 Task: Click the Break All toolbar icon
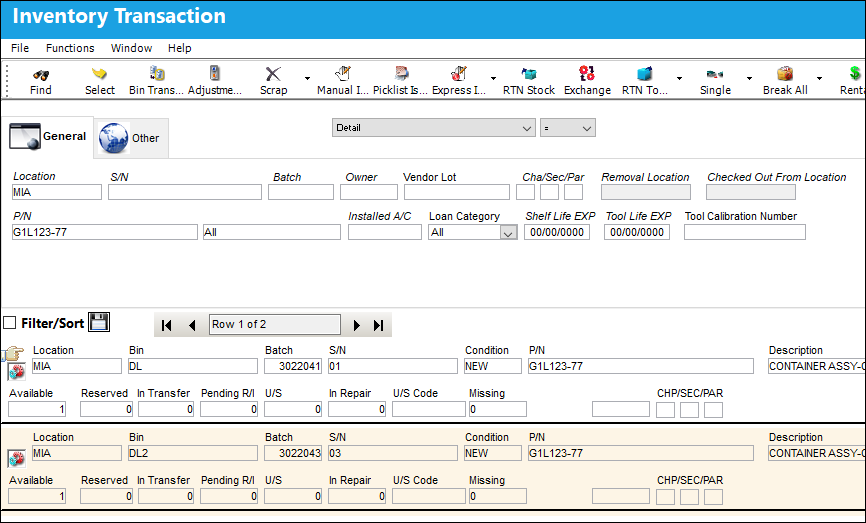[x=785, y=73]
